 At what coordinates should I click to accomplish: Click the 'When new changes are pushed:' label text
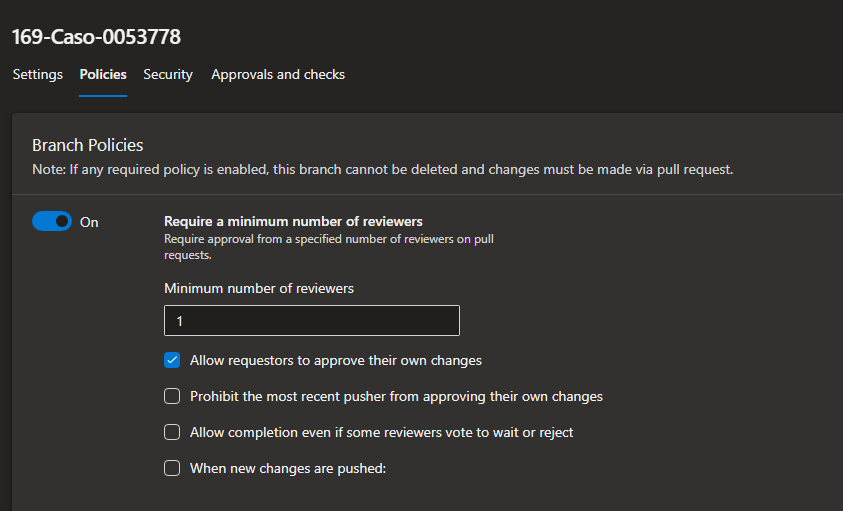[288, 468]
